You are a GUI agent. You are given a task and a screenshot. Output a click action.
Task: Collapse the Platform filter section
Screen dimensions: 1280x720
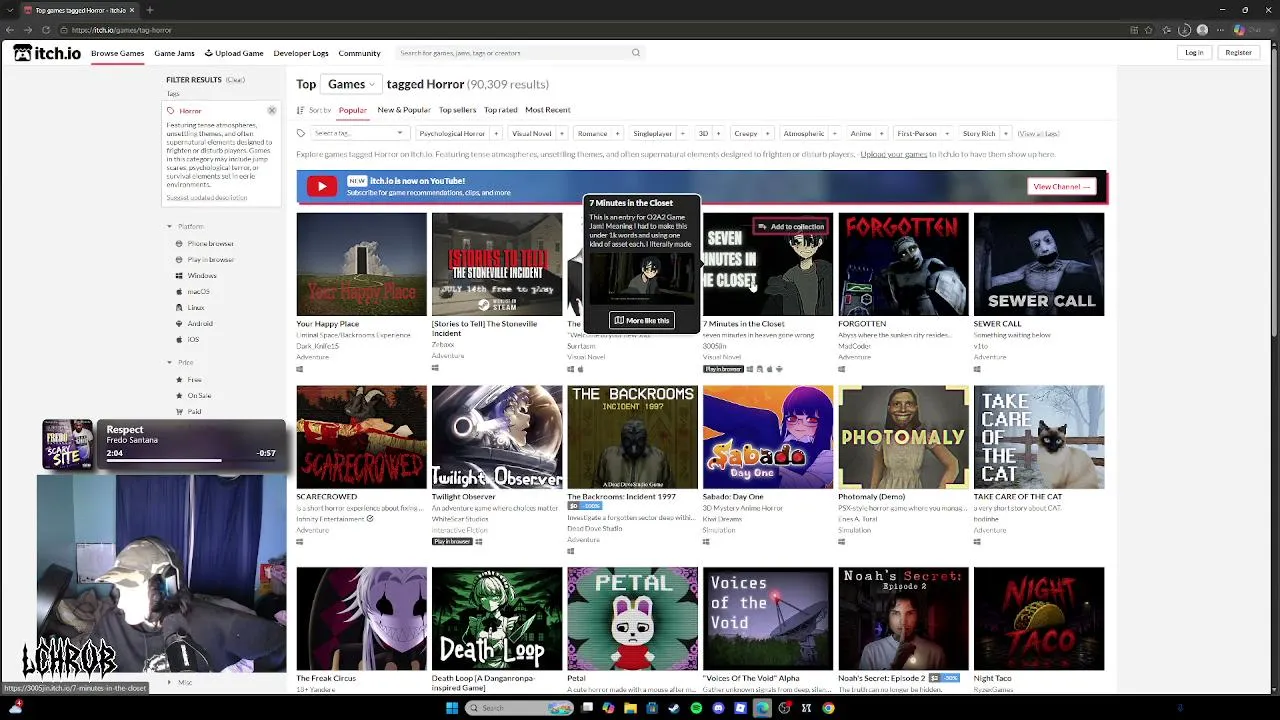(186, 227)
